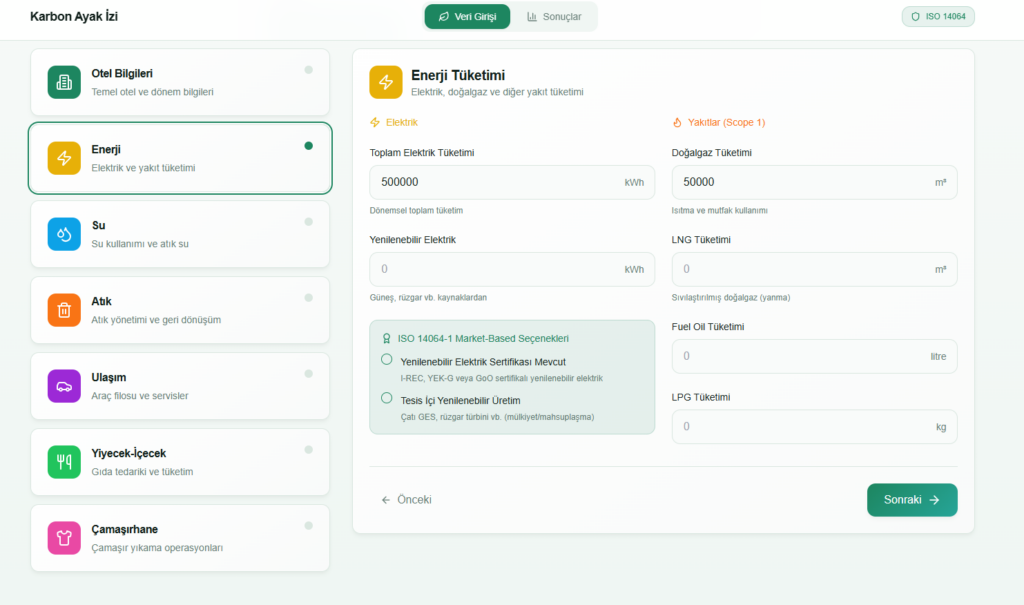Focus the Doğalgaz Tüketimi input field
The height and width of the screenshot is (605, 1024).
point(800,183)
